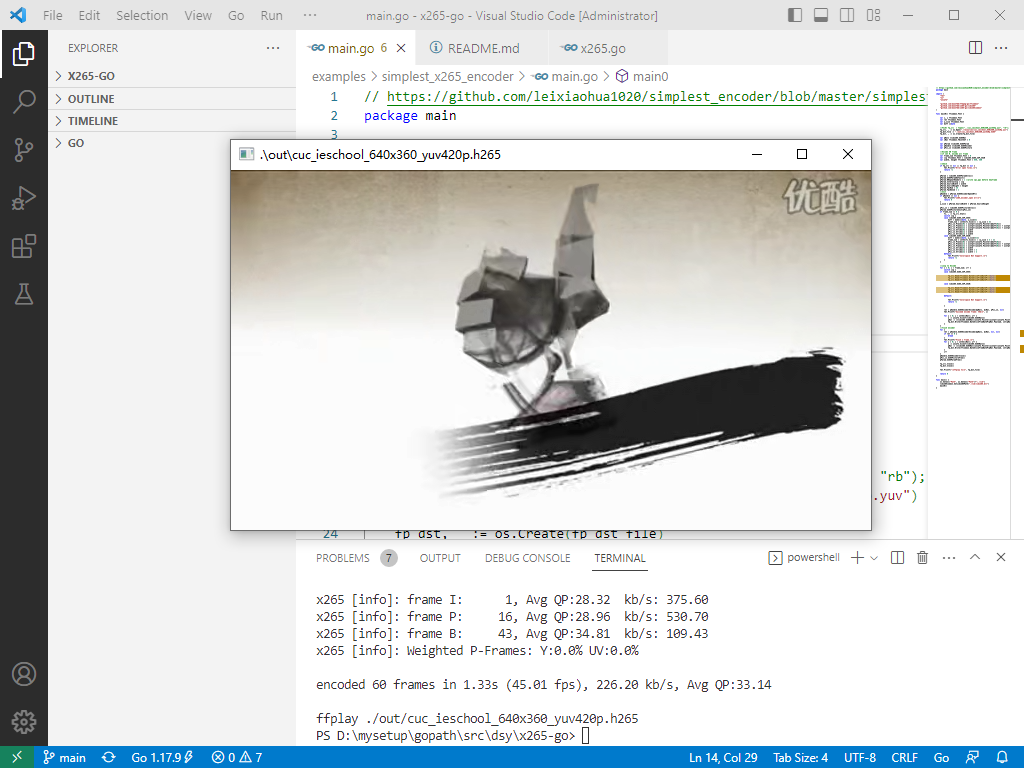
Task: Open the Run menu
Action: 271,15
